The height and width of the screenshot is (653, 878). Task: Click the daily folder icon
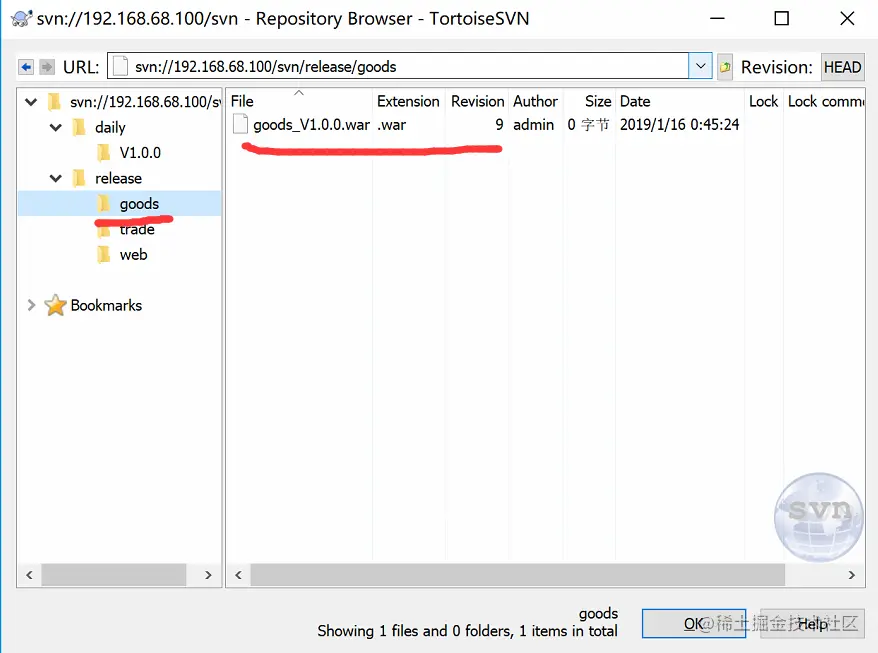(80, 127)
